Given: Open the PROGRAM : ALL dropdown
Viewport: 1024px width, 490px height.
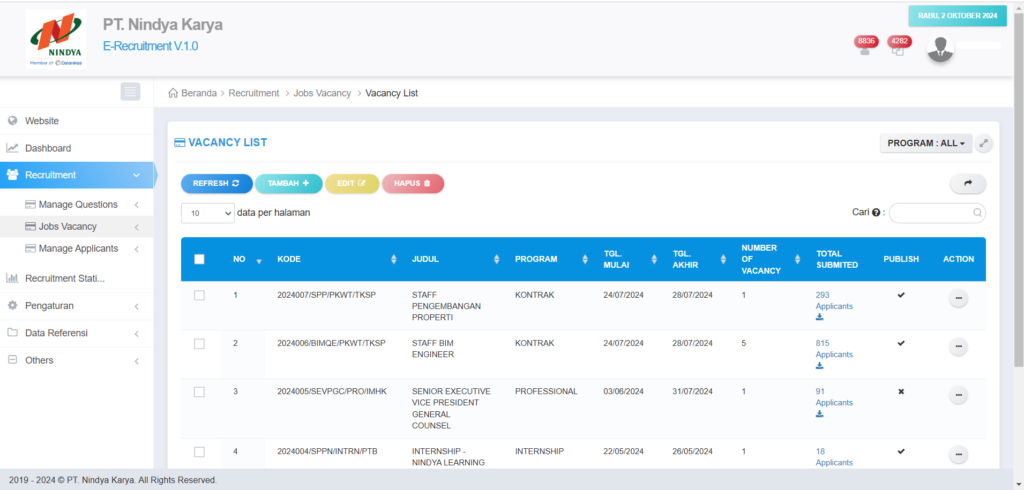Looking at the screenshot, I should tap(926, 143).
